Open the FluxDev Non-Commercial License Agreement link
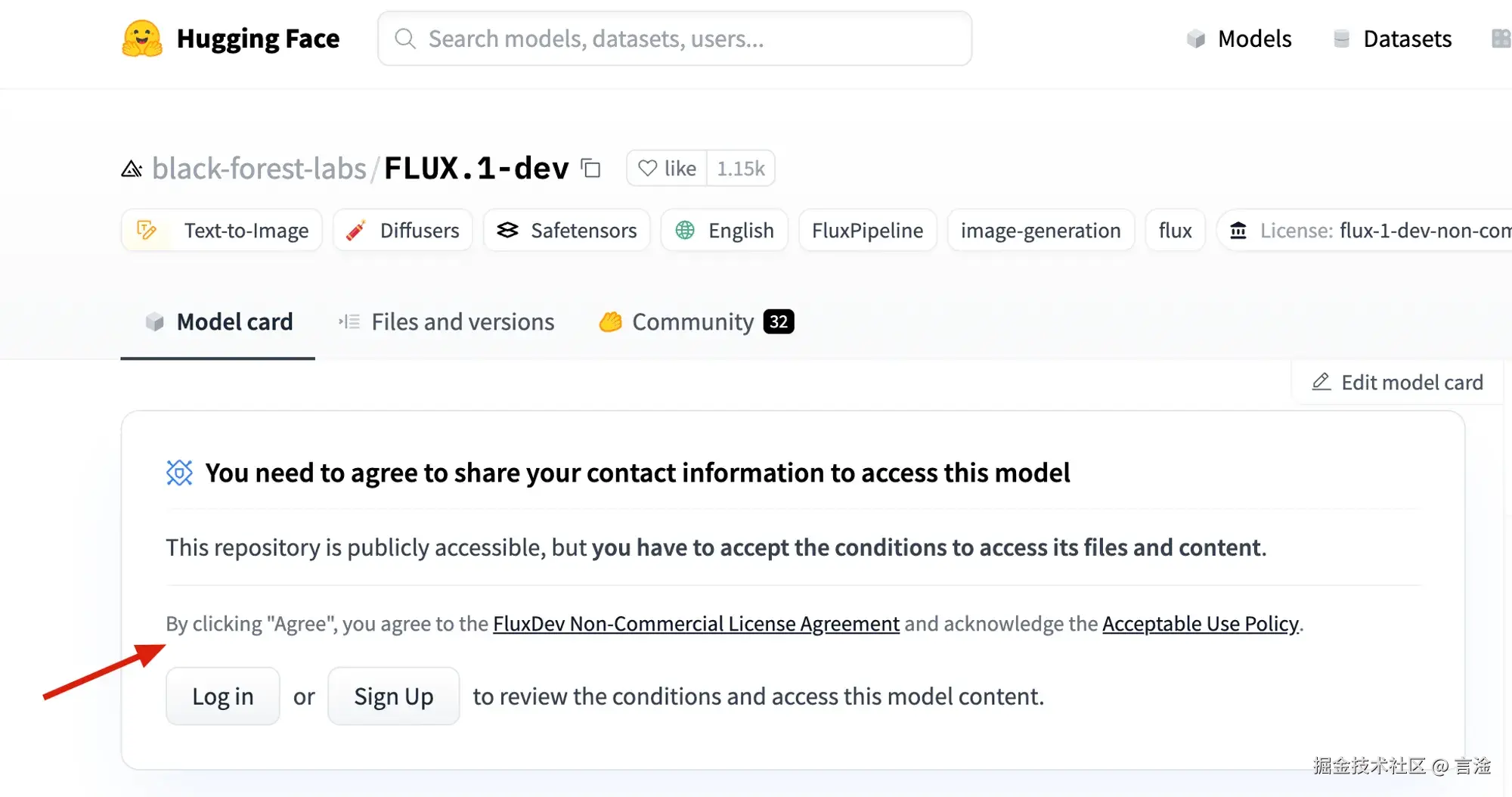This screenshot has width=1512, height=797. pos(696,624)
